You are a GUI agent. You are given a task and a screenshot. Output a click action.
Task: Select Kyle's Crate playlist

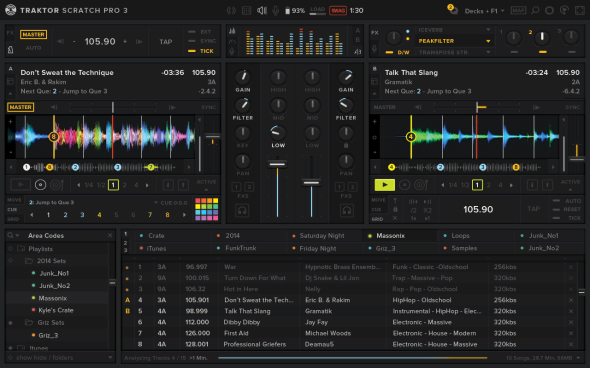(x=56, y=310)
